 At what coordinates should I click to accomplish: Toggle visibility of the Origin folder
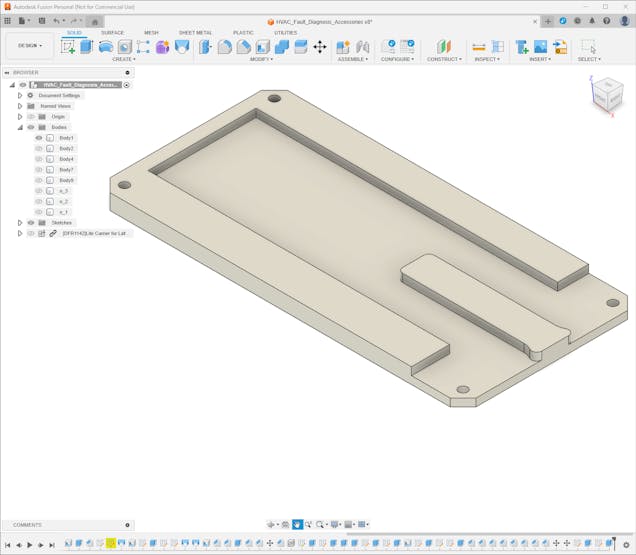[31, 117]
